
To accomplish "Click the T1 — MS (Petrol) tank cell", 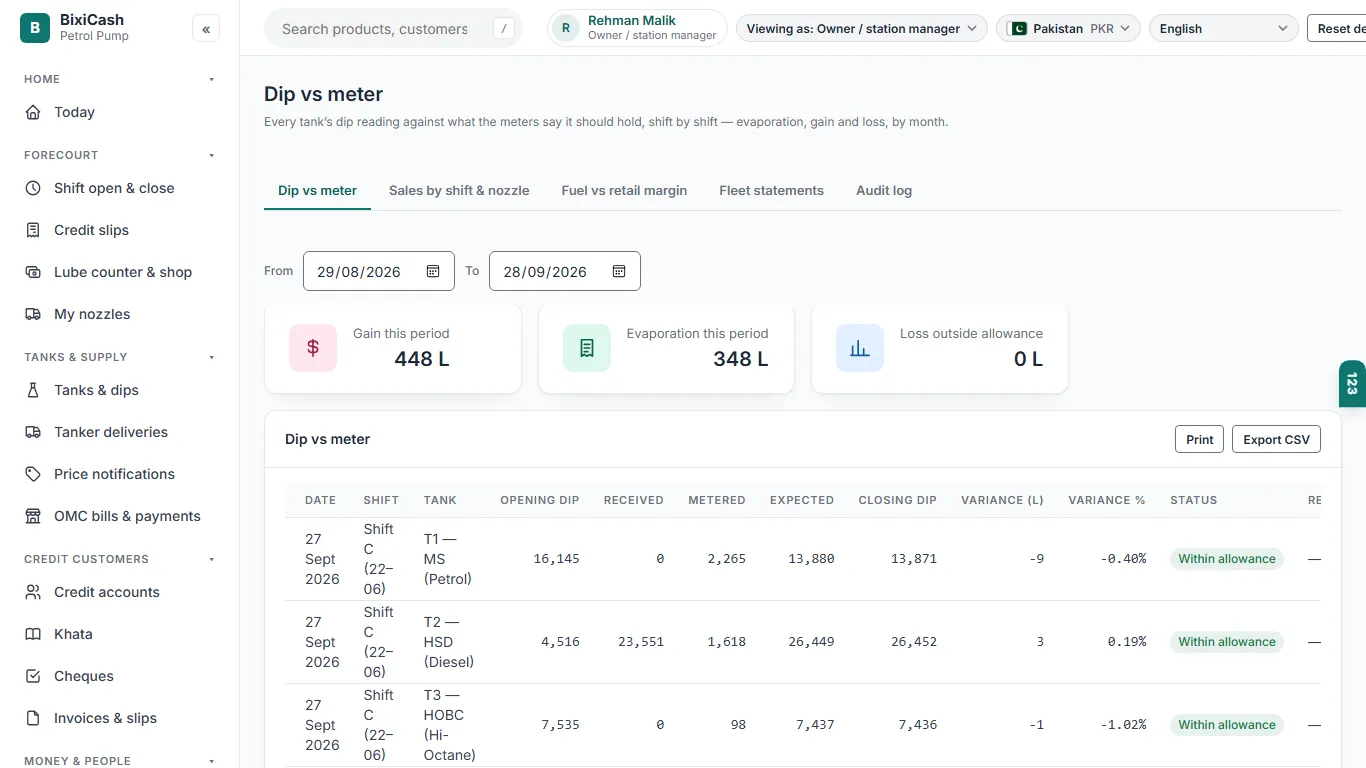I will click(448, 559).
